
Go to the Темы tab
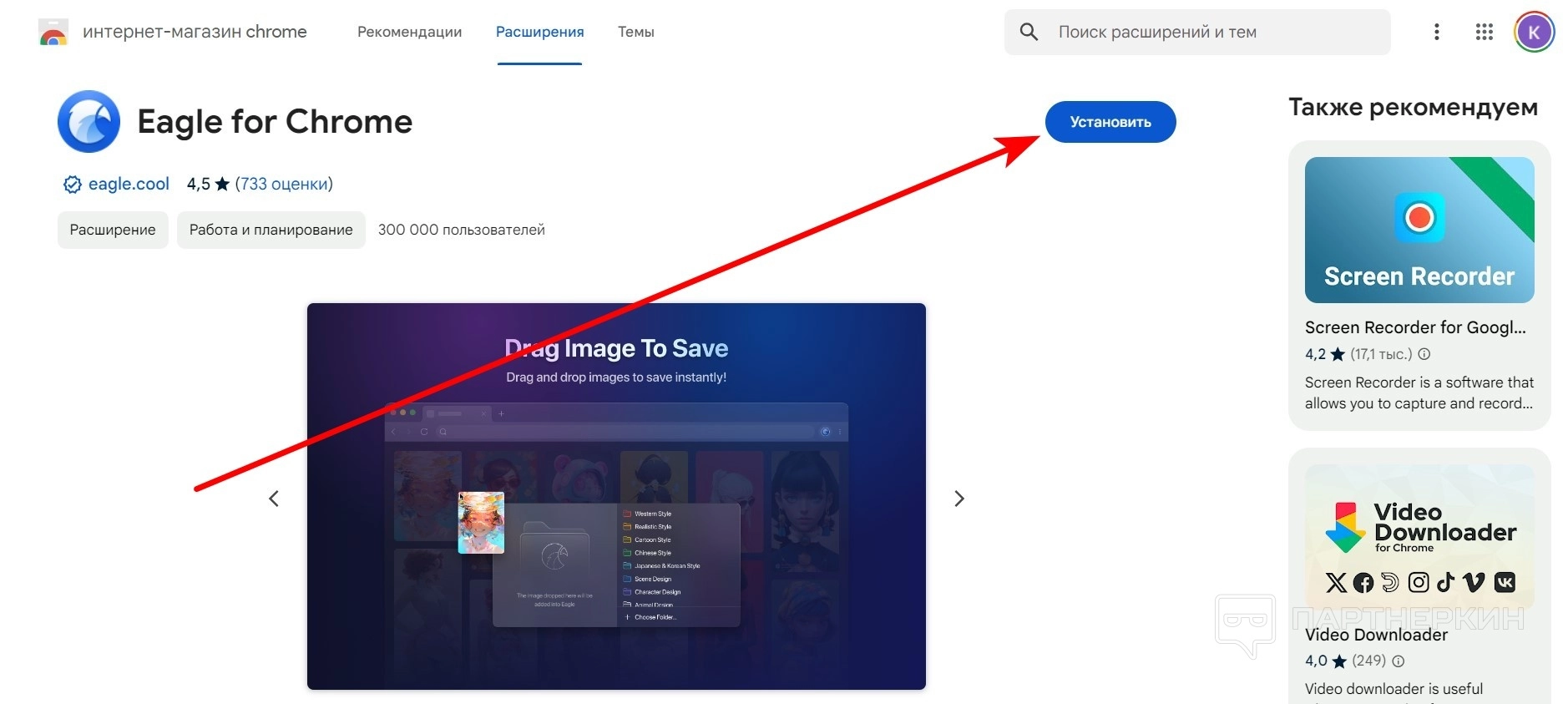[x=635, y=32]
